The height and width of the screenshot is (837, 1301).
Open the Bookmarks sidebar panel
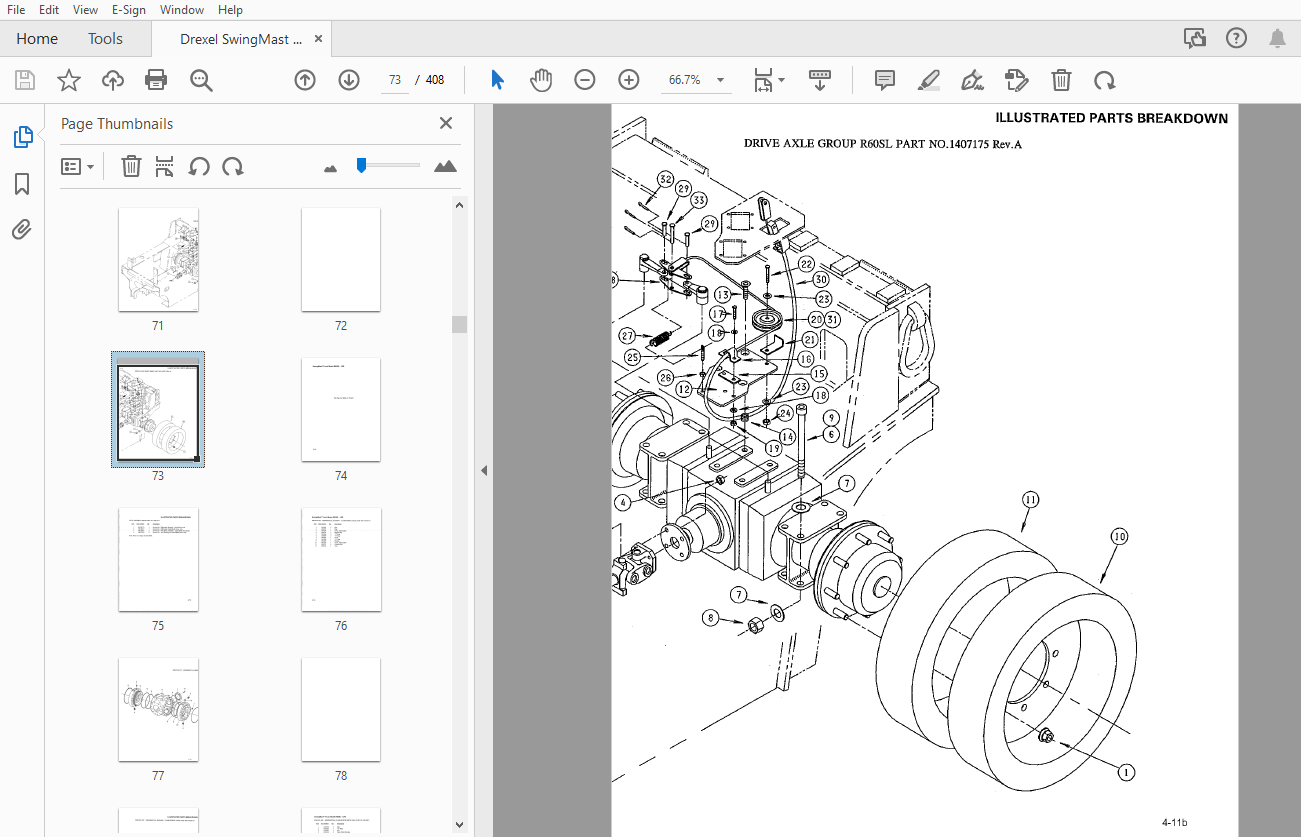coord(22,184)
